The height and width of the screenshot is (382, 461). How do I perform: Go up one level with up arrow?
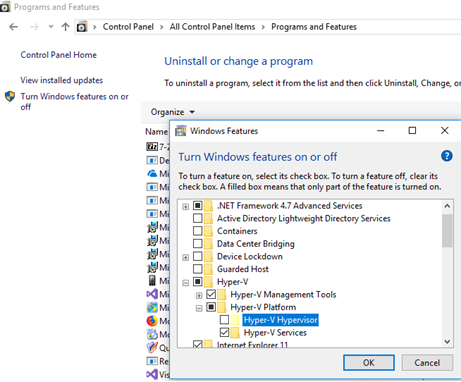pyautogui.click(x=65, y=27)
